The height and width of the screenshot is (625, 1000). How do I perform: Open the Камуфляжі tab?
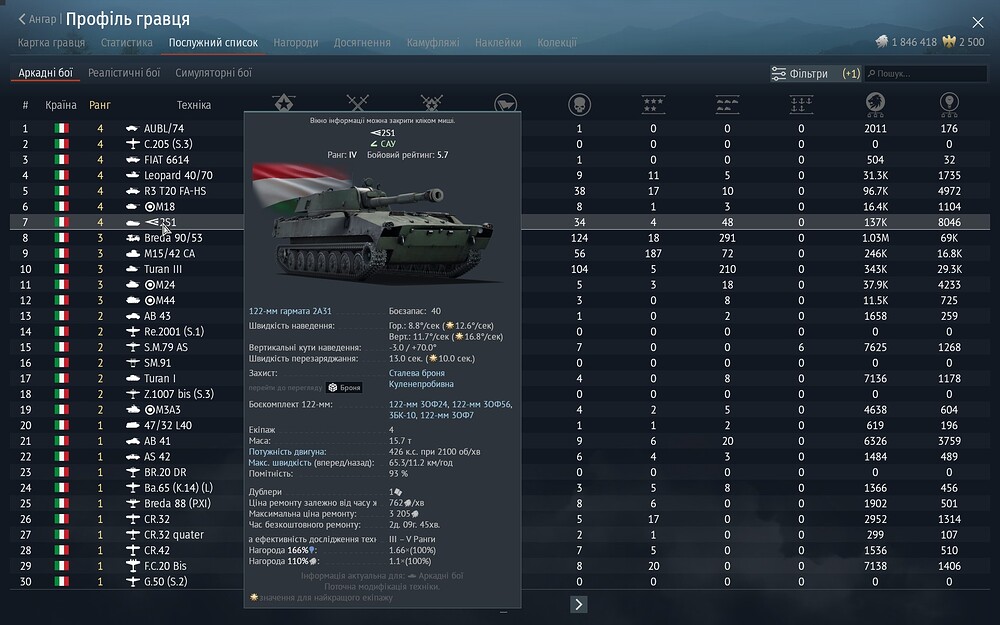coord(433,43)
